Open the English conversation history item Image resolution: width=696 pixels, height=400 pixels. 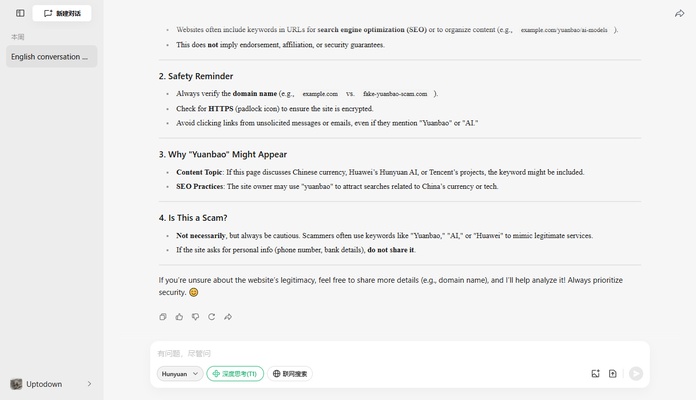[50, 57]
